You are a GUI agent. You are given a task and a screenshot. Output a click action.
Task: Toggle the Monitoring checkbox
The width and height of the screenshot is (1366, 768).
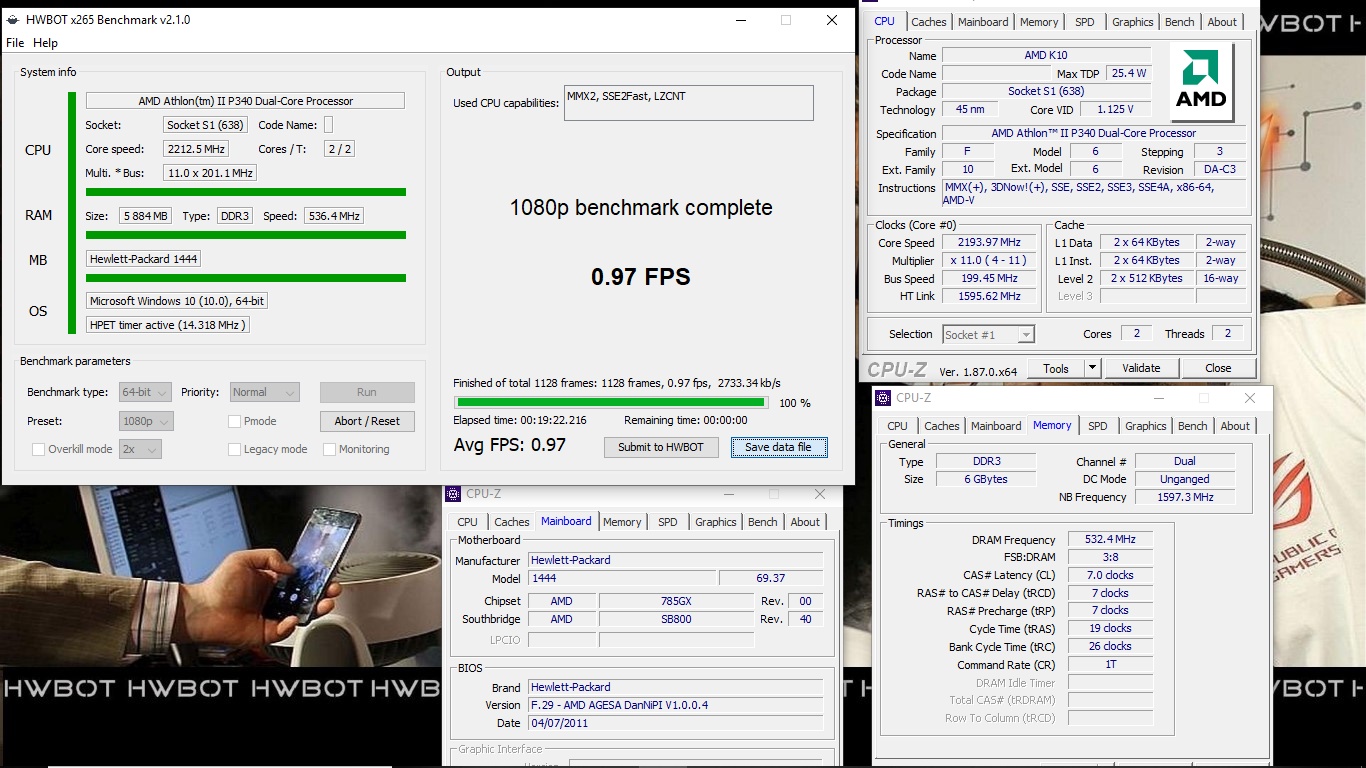click(x=329, y=449)
